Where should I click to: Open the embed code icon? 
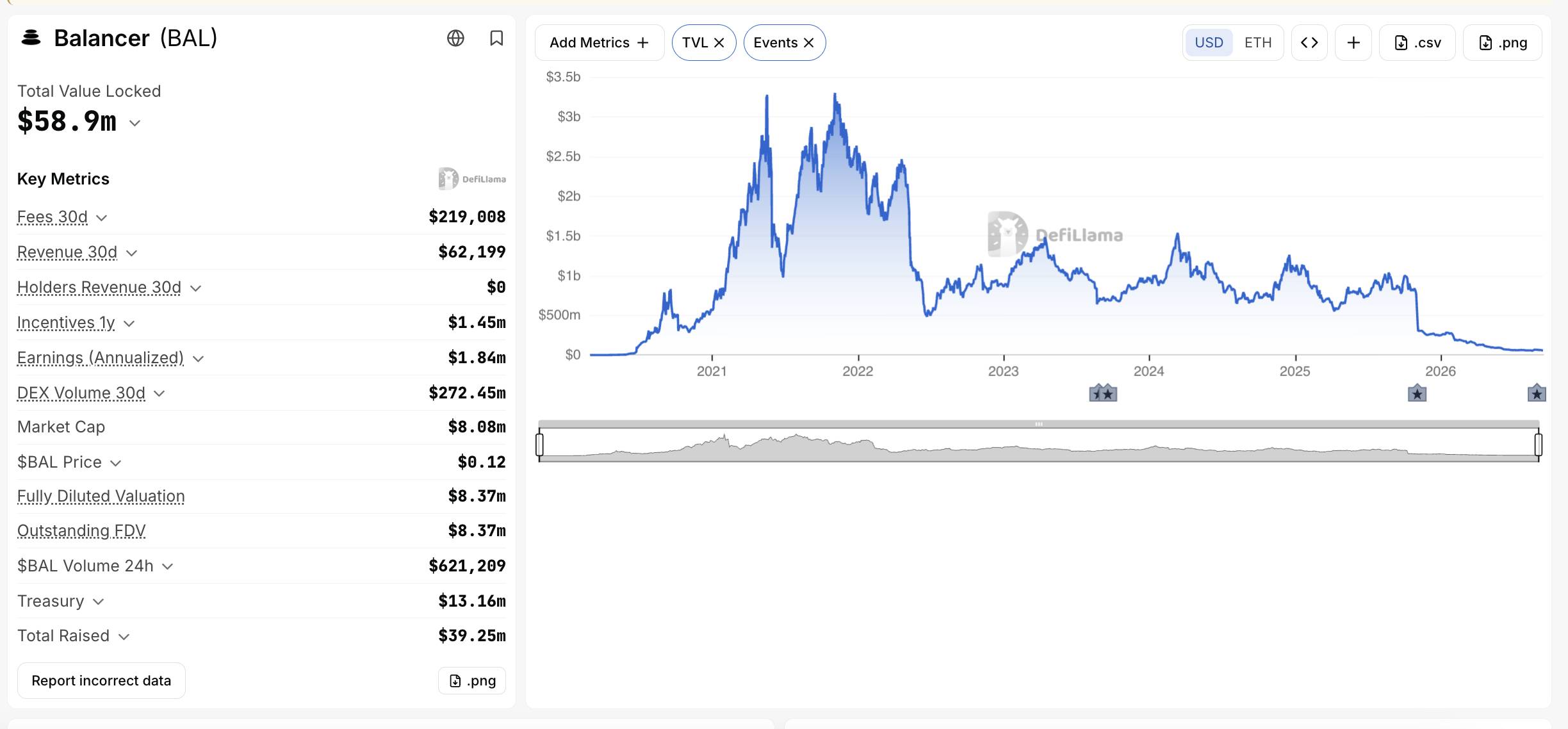point(1309,43)
